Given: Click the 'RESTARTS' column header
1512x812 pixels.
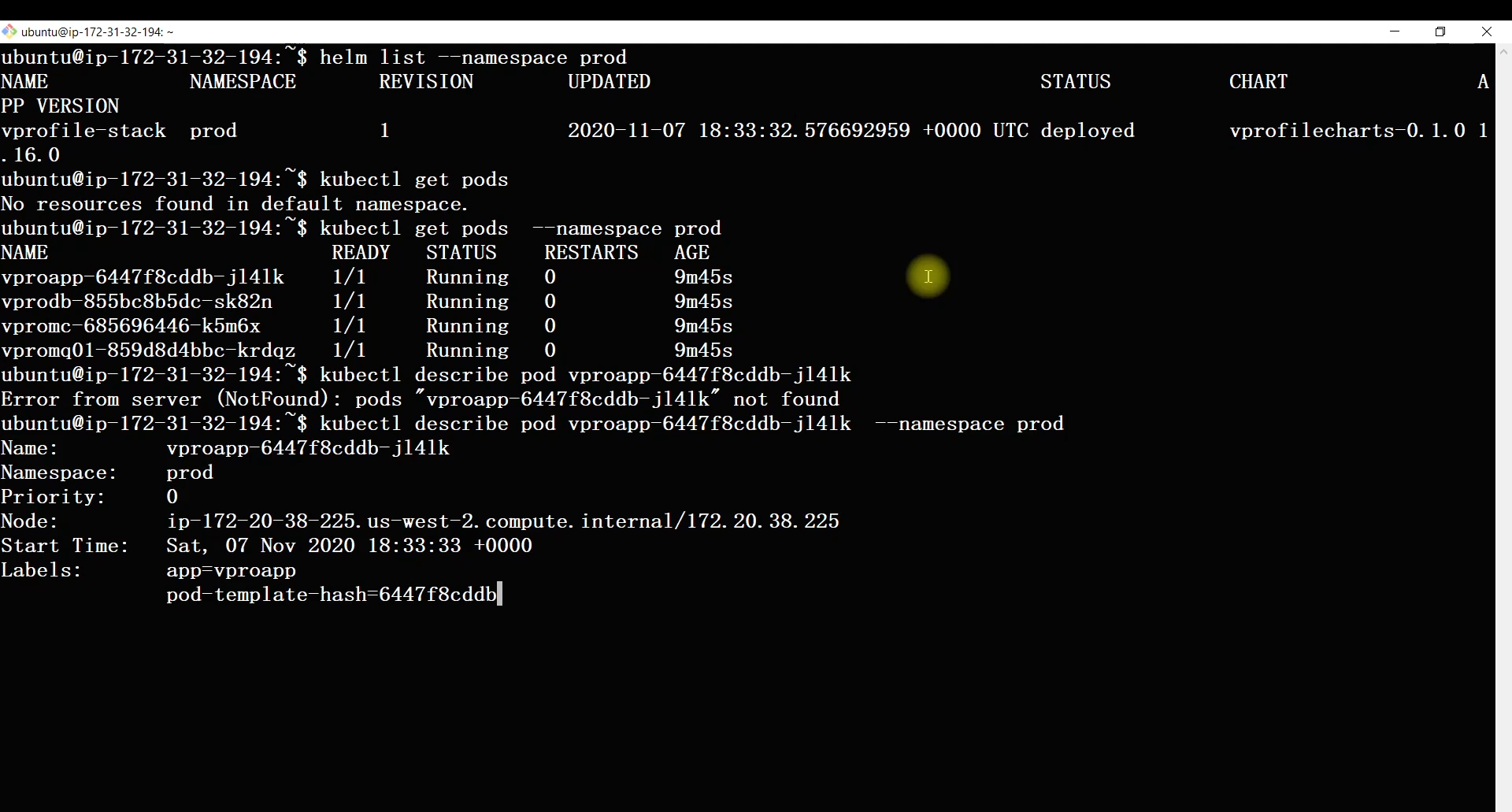Looking at the screenshot, I should click(591, 253).
